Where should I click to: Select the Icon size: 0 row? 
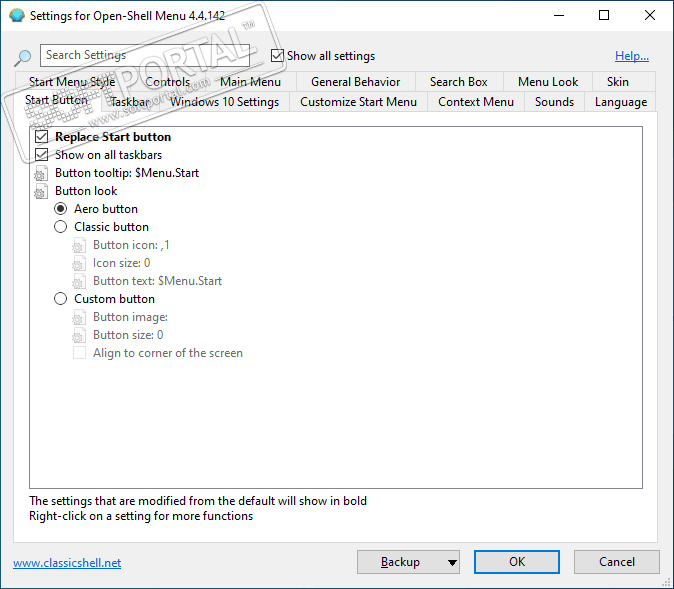[x=121, y=263]
